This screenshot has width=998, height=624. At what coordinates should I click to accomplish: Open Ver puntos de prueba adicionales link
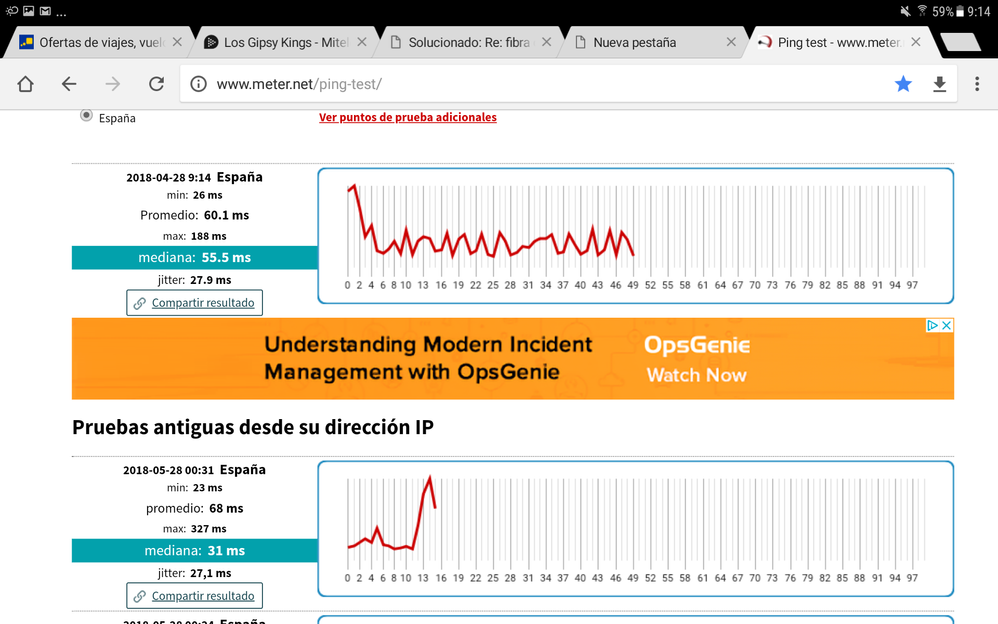point(407,117)
